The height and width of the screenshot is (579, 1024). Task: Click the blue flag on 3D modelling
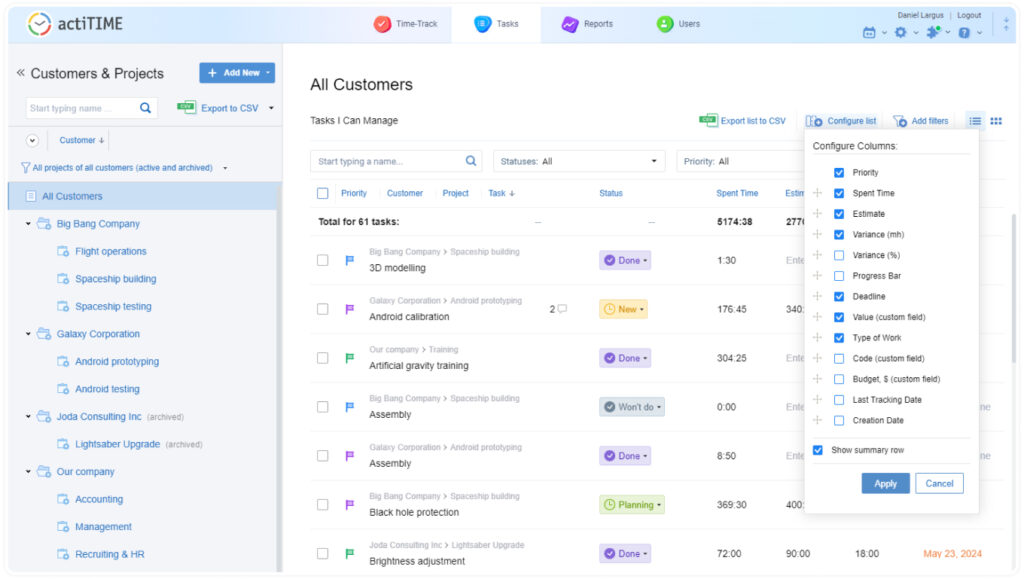tap(350, 260)
